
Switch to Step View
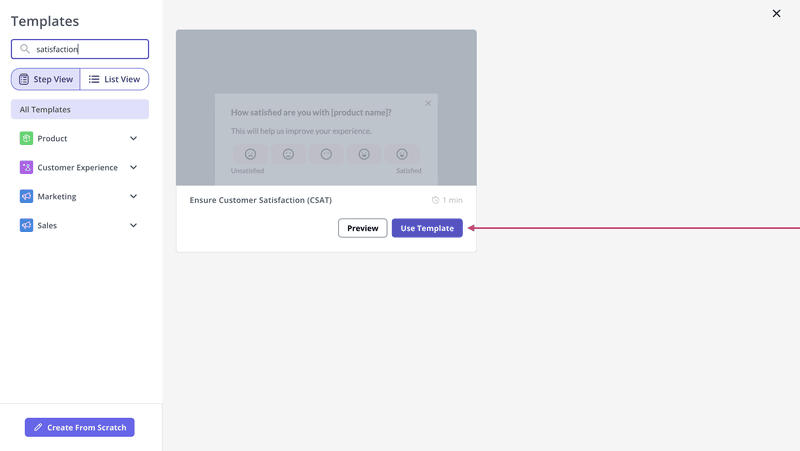click(46, 79)
